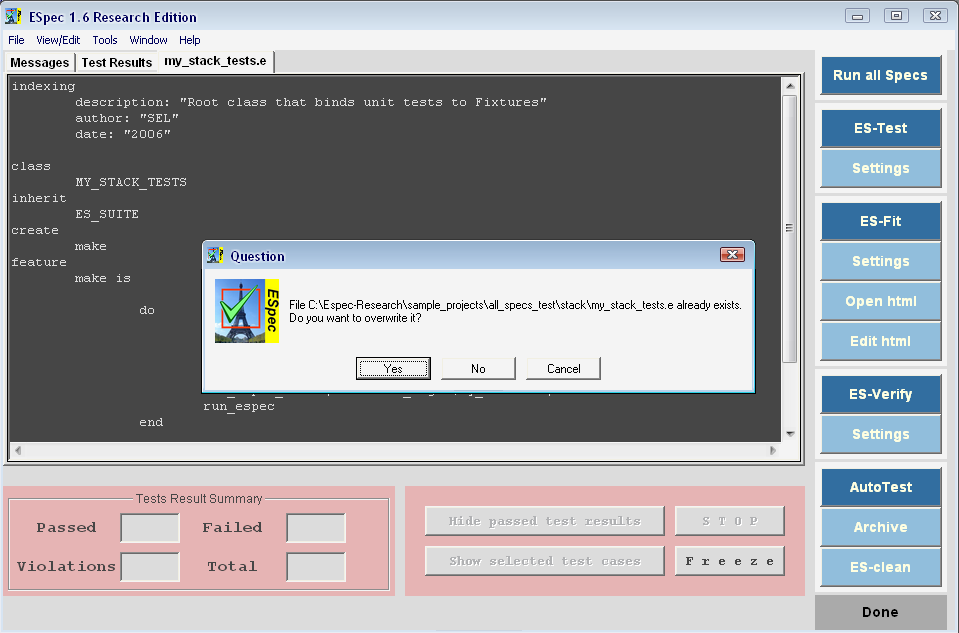
Task: Click the Question dialog title icon
Action: [215, 256]
